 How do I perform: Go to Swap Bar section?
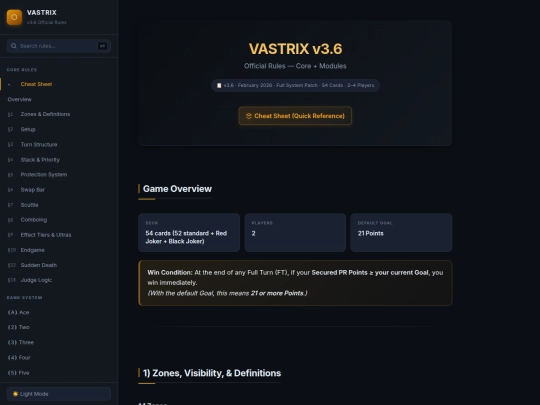pyautogui.click(x=59, y=189)
